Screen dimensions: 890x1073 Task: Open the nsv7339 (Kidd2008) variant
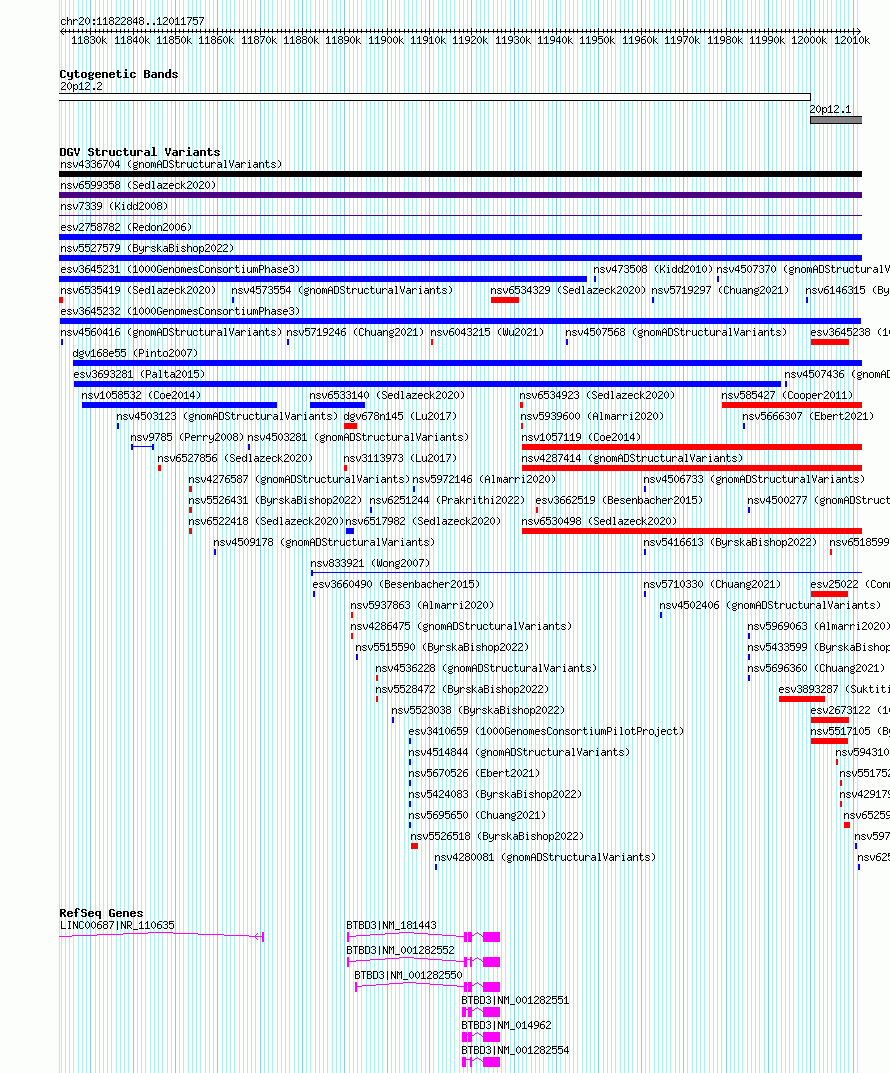click(x=114, y=206)
